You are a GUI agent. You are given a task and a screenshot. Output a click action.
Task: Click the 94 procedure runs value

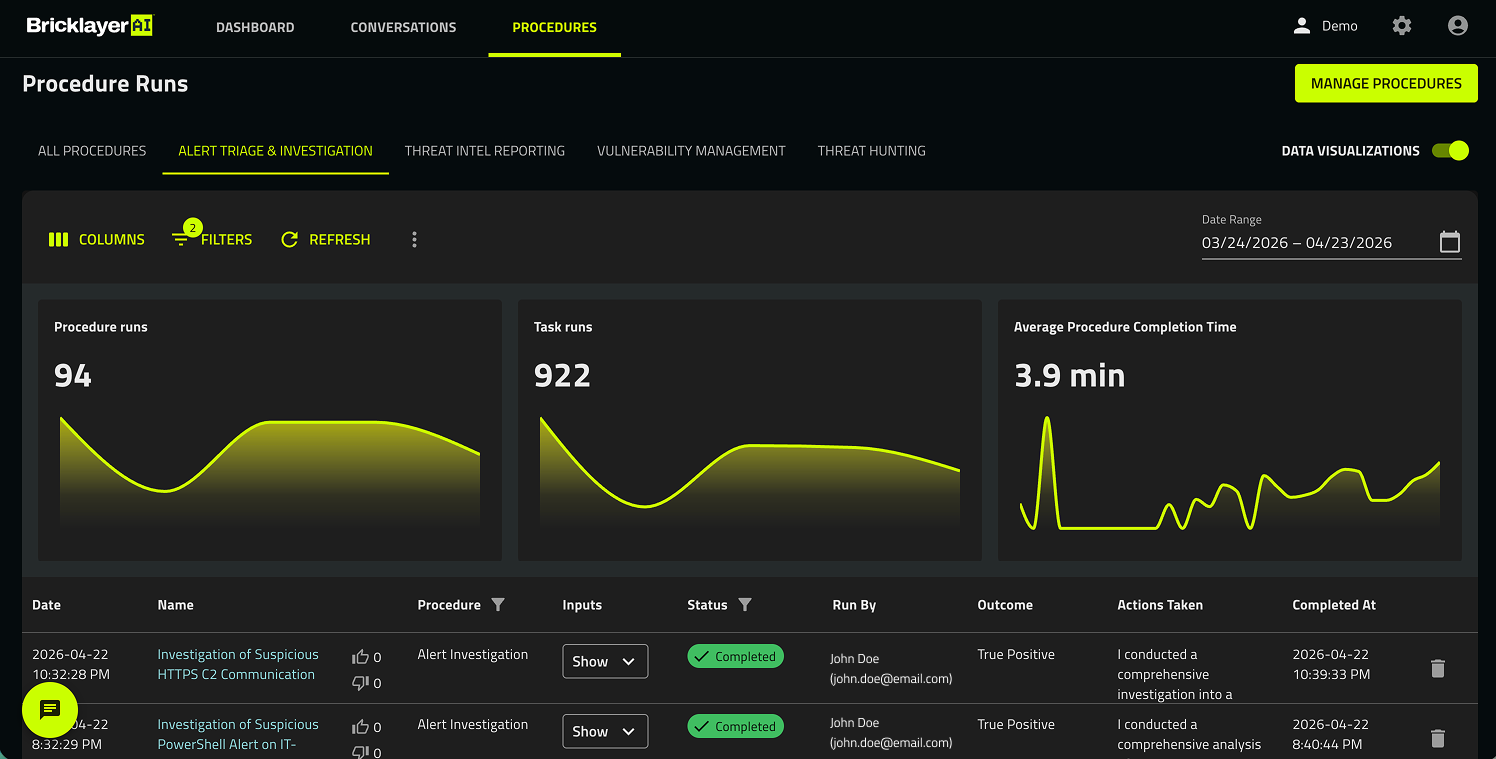click(x=73, y=376)
